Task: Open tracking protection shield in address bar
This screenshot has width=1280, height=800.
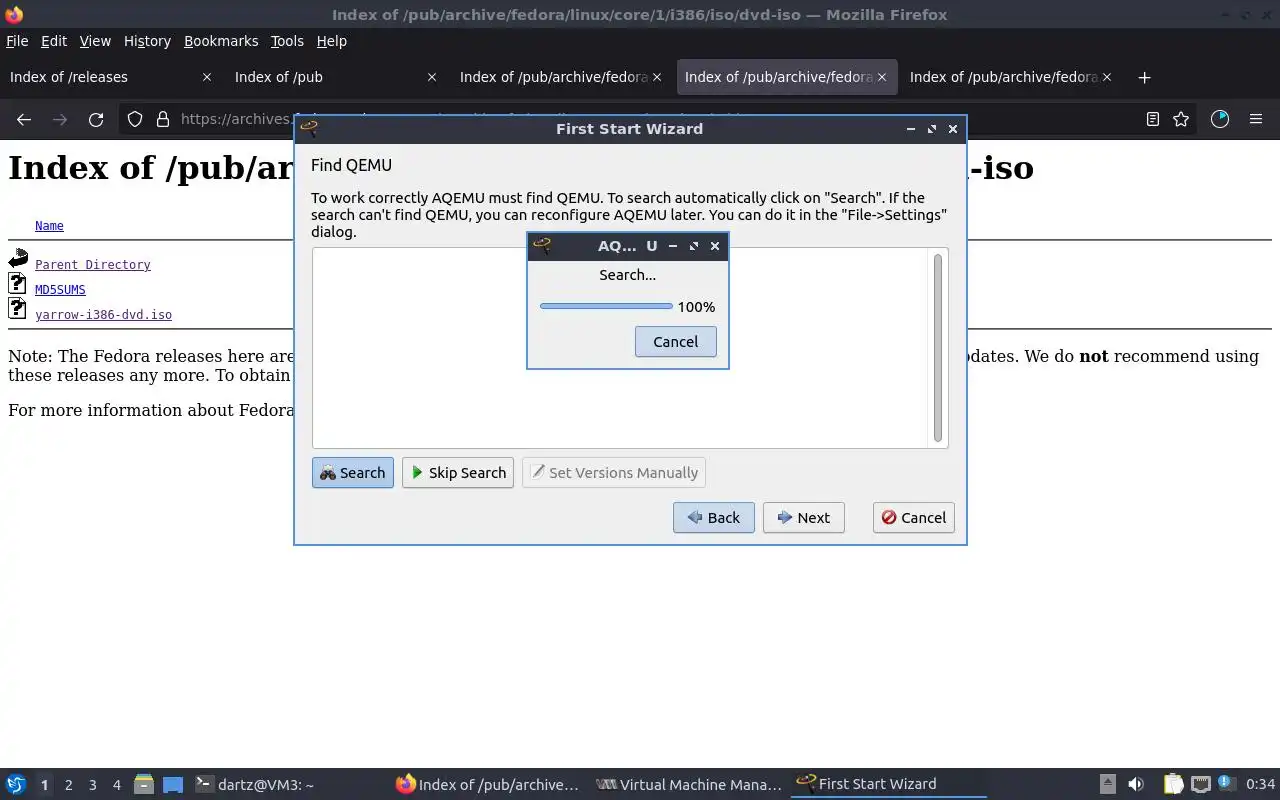Action: pos(135,119)
